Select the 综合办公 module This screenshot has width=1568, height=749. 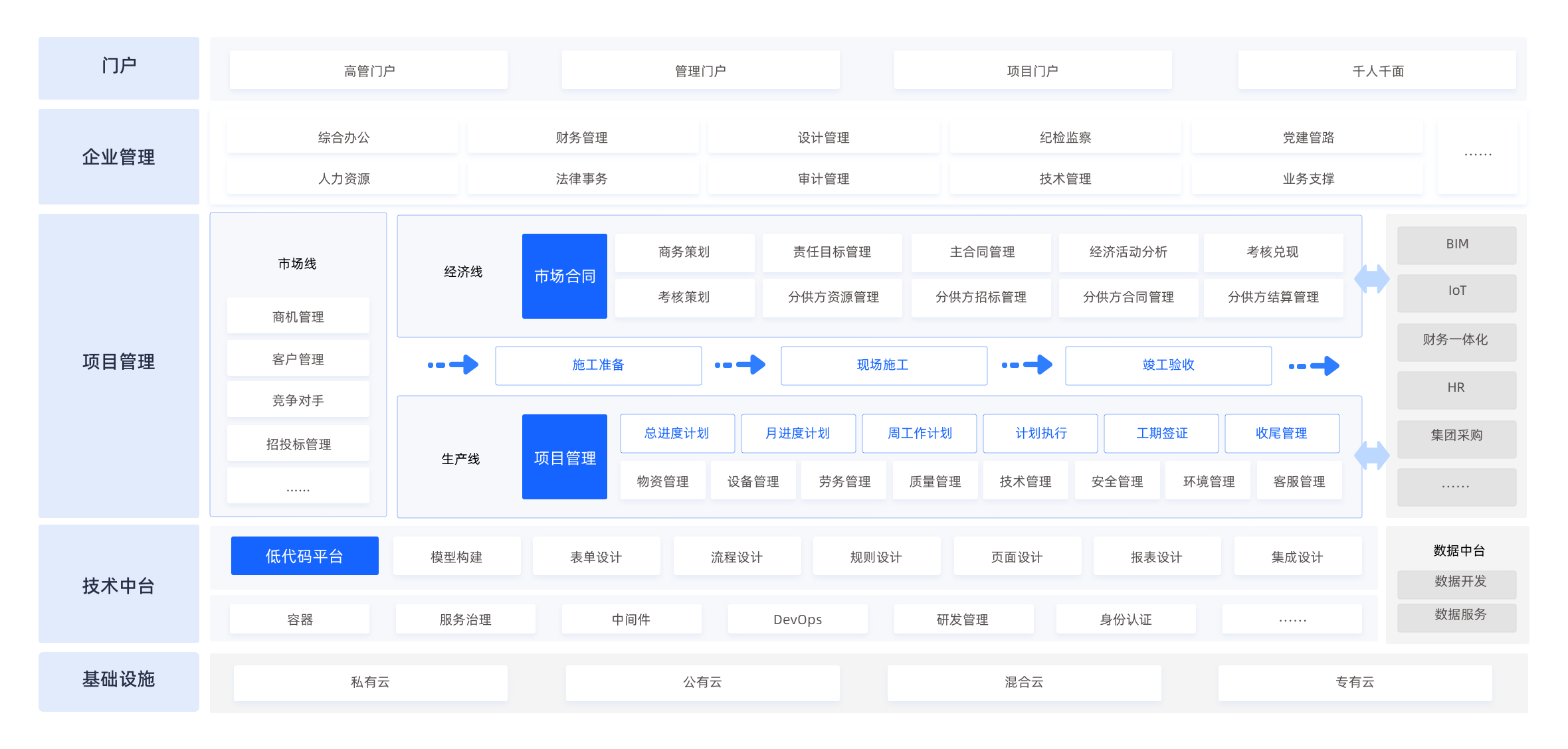343,137
